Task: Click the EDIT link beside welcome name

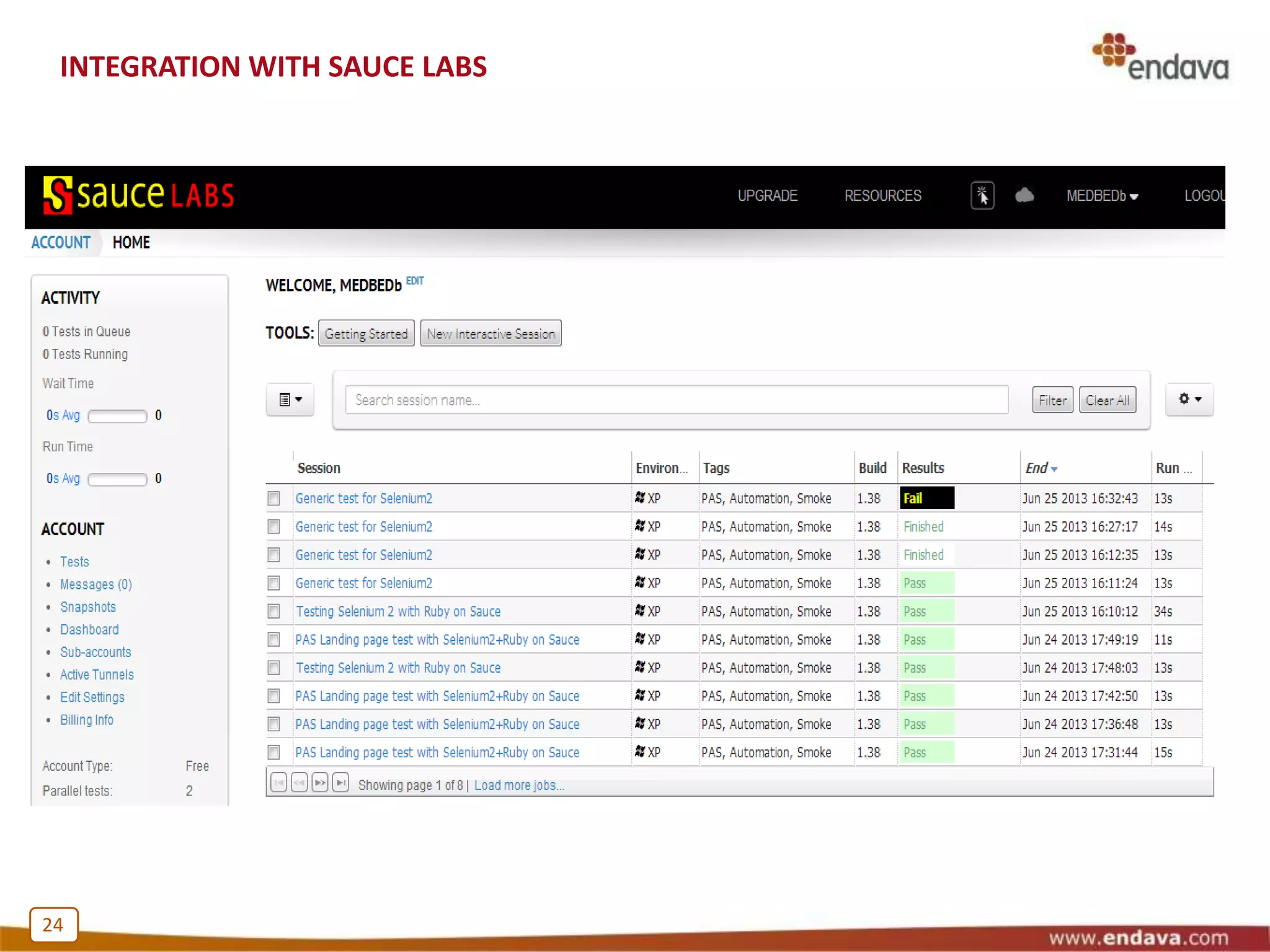Action: (415, 281)
